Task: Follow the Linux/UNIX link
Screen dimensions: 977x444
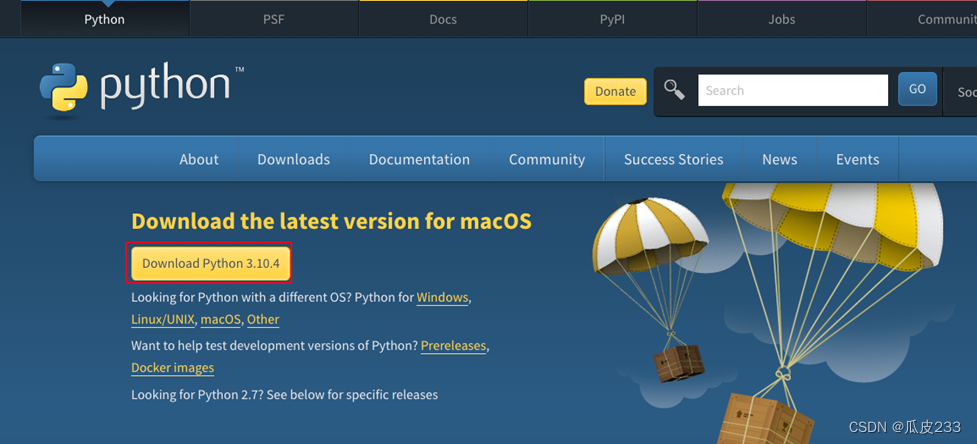Action: pos(163,320)
